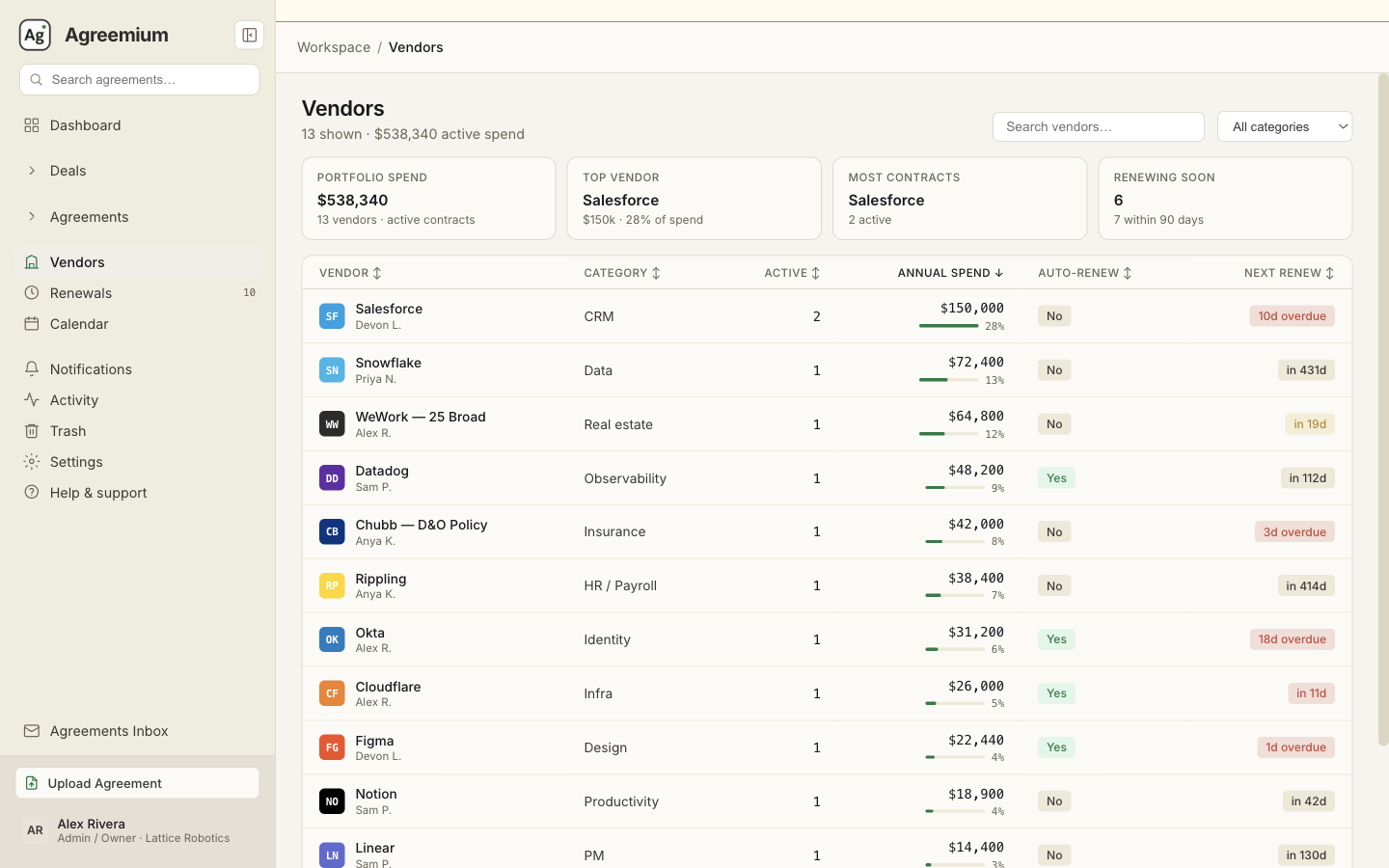Click the Okta OK vendor avatar
Image resolution: width=1389 pixels, height=868 pixels.
332,639
